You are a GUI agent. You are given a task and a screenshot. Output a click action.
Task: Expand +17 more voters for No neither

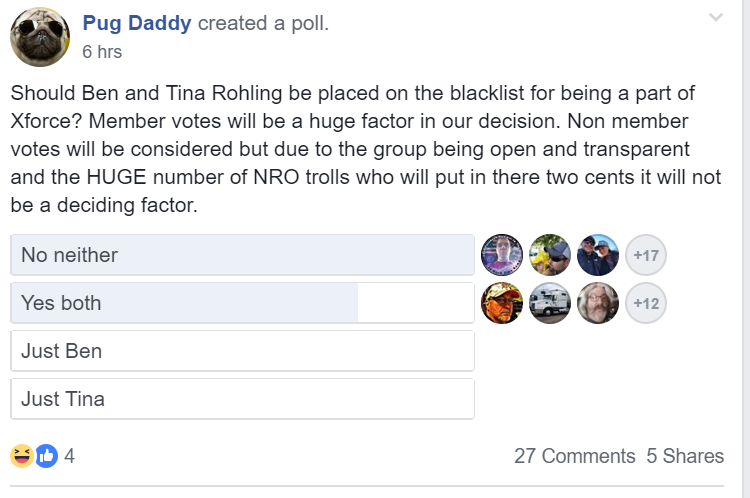click(x=646, y=255)
